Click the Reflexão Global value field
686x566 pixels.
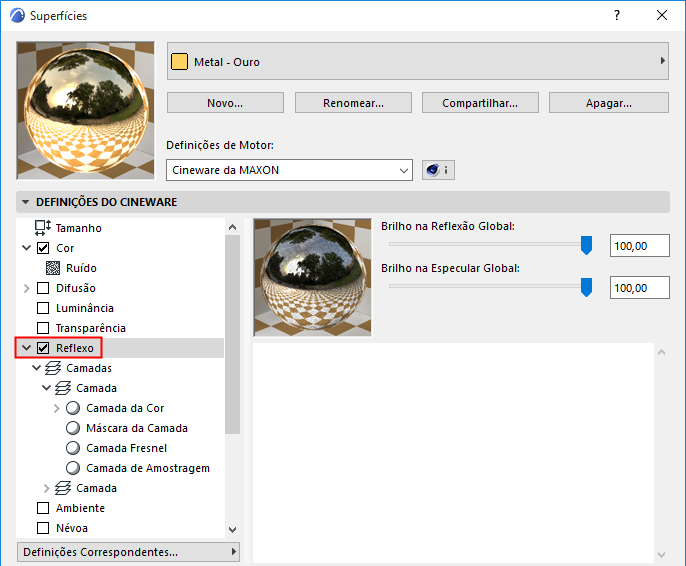click(x=640, y=246)
